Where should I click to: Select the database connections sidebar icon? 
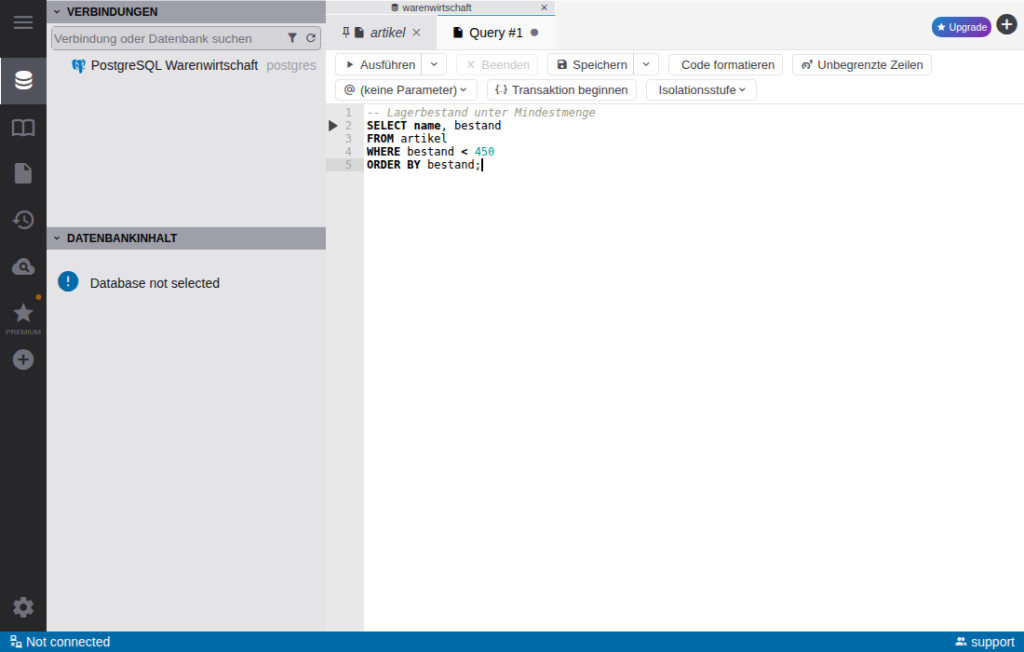(24, 80)
